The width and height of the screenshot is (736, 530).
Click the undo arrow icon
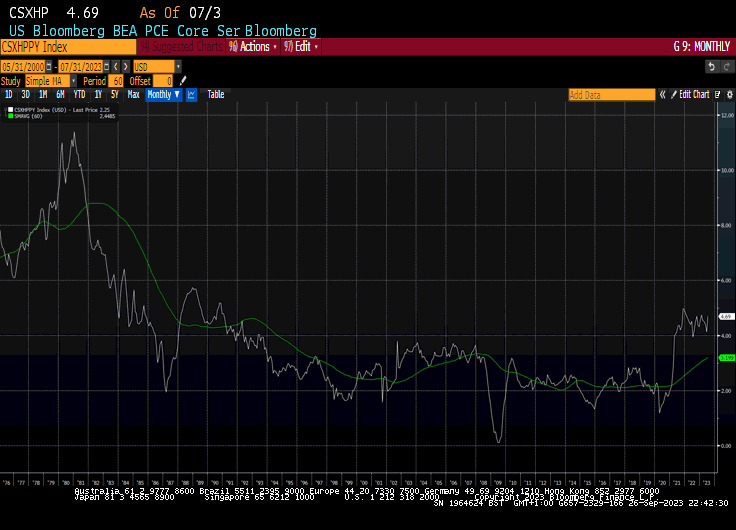click(712, 66)
